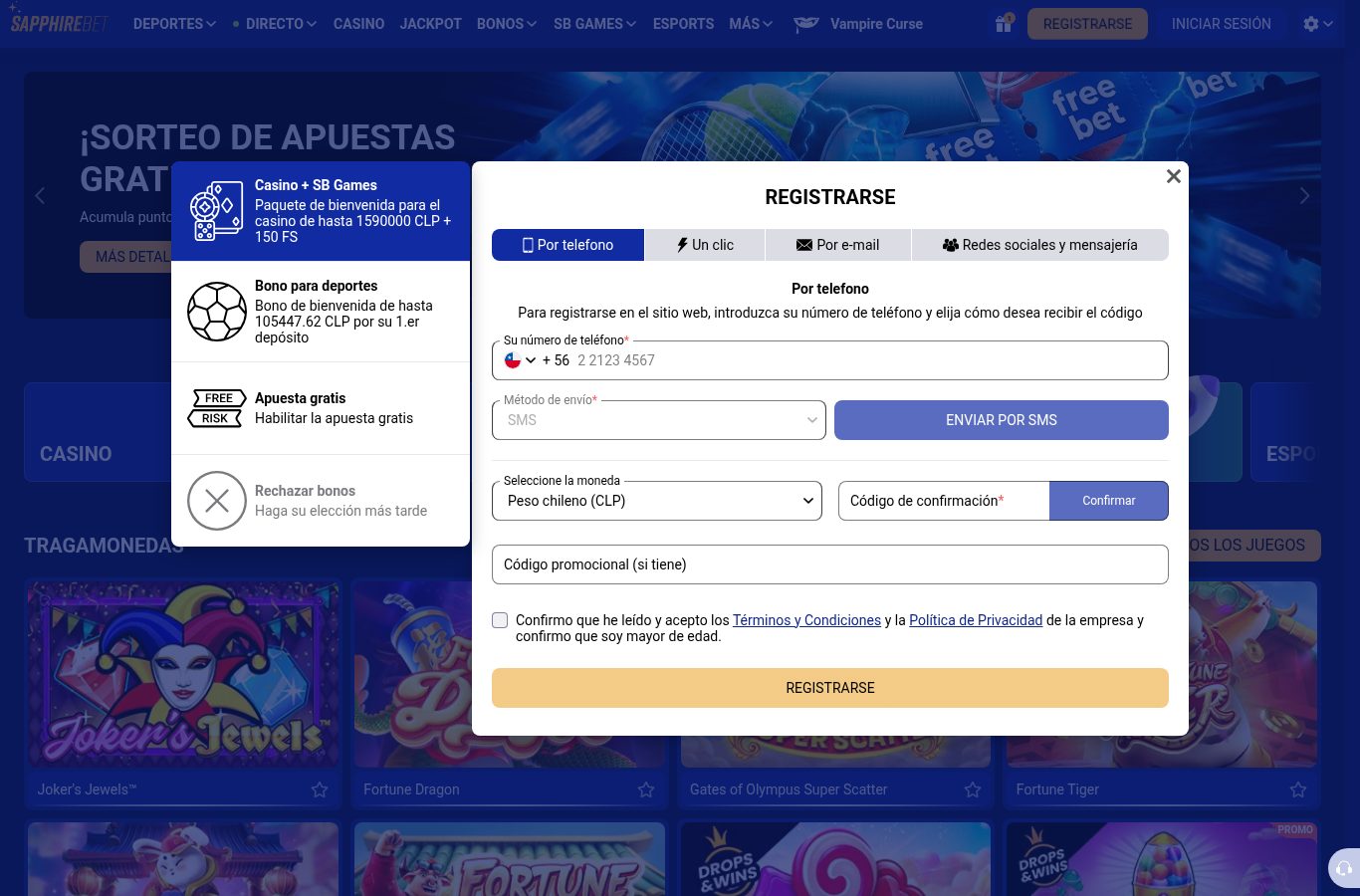Close the registration dialog
Viewport: 1360px width, 896px height.
point(1173,176)
